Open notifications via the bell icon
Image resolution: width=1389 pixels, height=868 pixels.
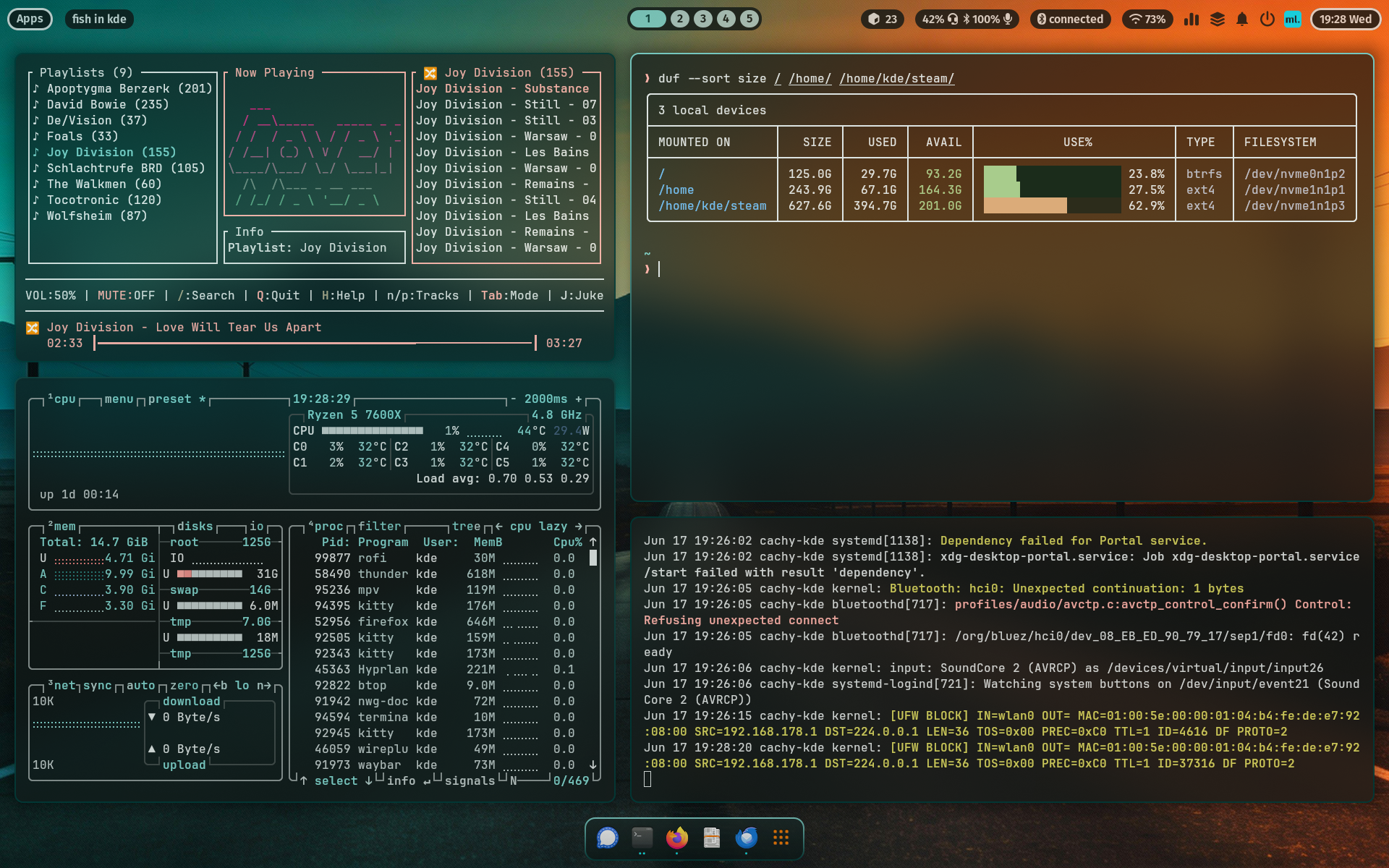tap(1242, 20)
